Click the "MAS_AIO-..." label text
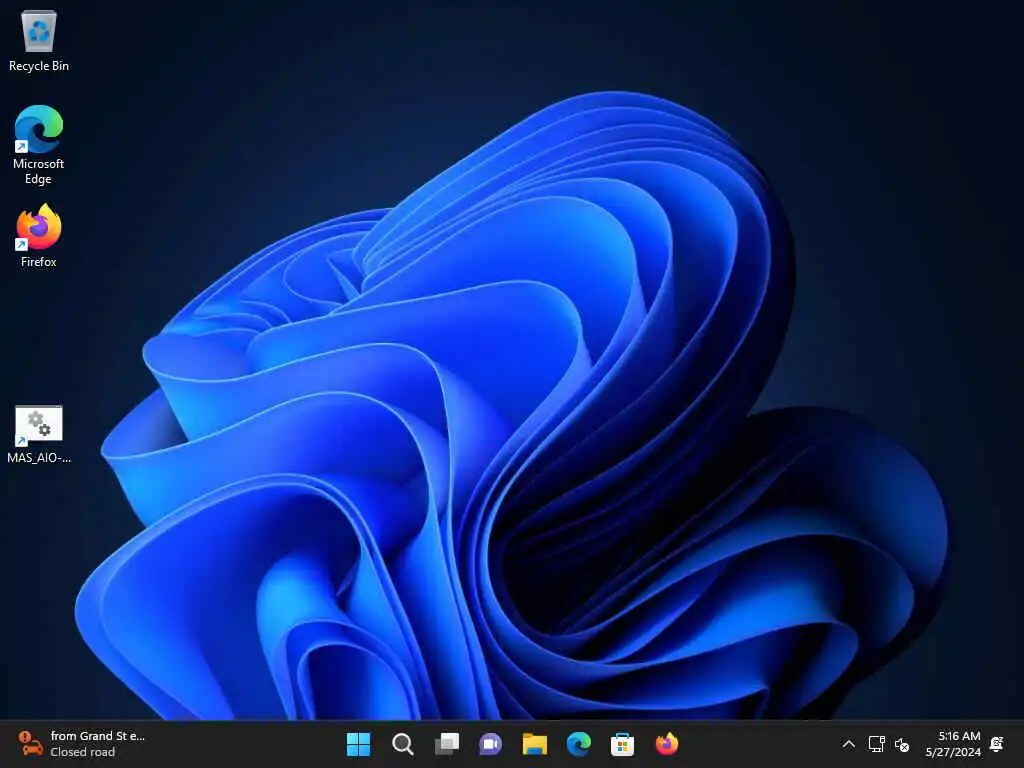The width and height of the screenshot is (1024, 768). [x=39, y=458]
